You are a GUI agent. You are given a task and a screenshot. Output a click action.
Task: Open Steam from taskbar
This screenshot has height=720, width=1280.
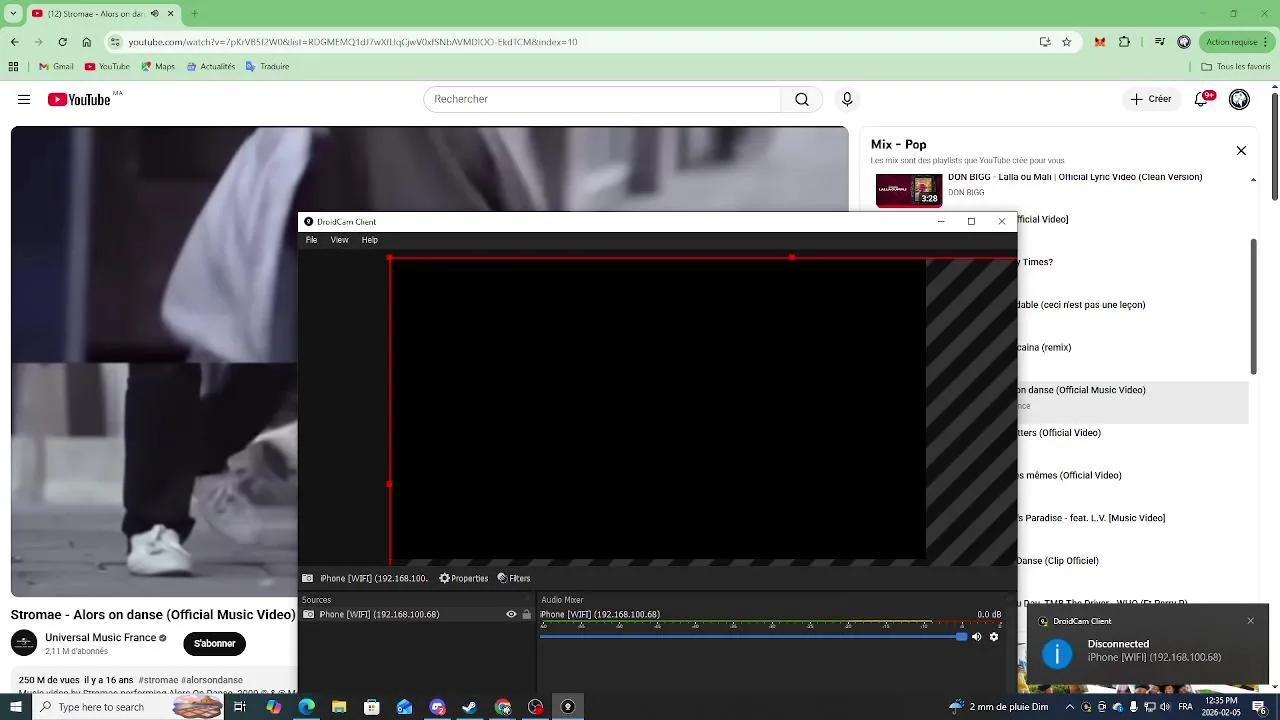tap(469, 707)
